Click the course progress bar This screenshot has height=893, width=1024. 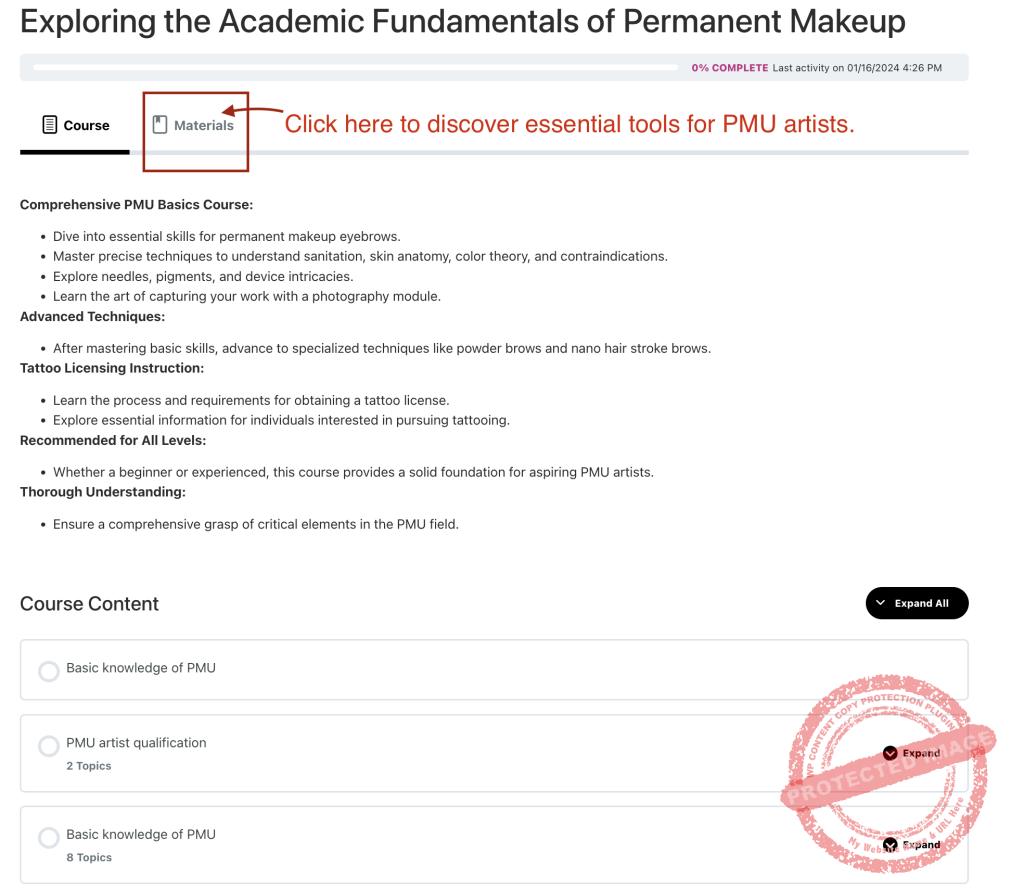click(x=355, y=68)
